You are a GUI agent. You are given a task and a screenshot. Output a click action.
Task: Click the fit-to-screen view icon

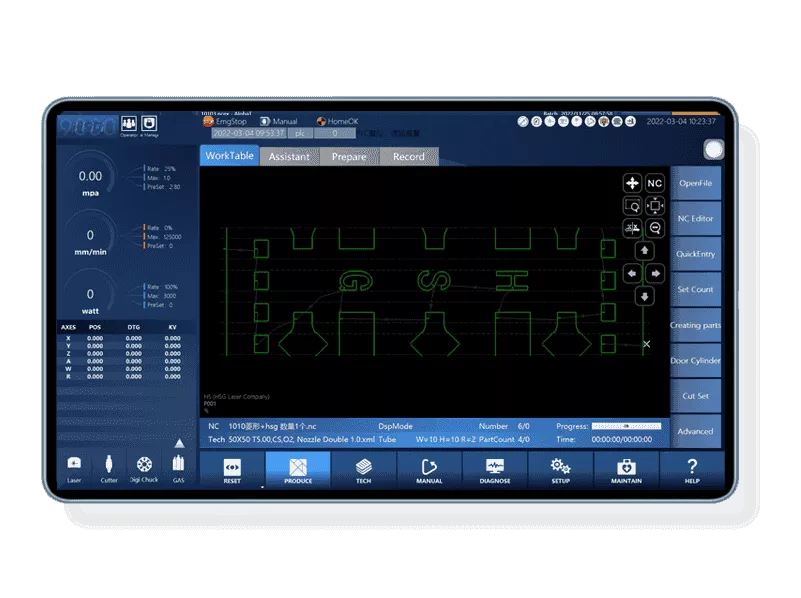655,206
